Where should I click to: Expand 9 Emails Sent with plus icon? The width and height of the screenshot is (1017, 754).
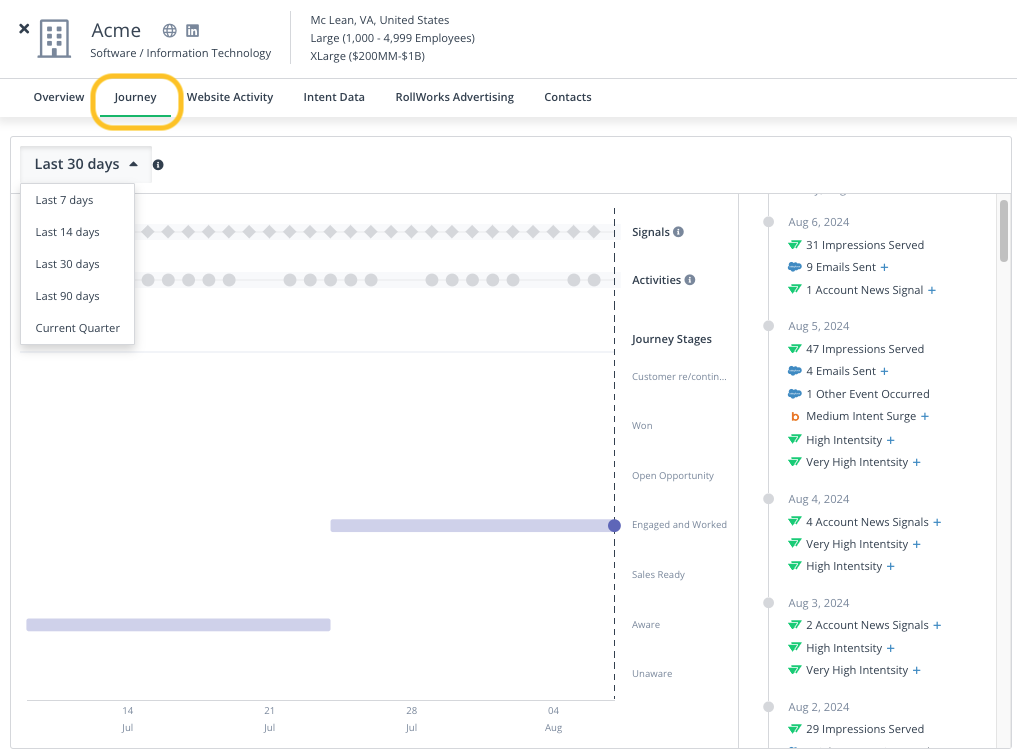point(885,267)
